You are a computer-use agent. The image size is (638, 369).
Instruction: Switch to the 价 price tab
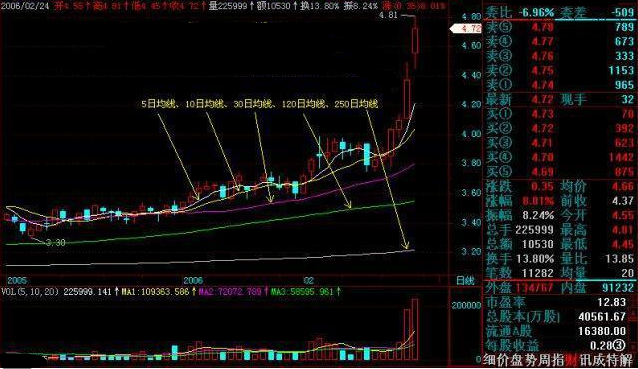pyautogui.click(x=503, y=360)
